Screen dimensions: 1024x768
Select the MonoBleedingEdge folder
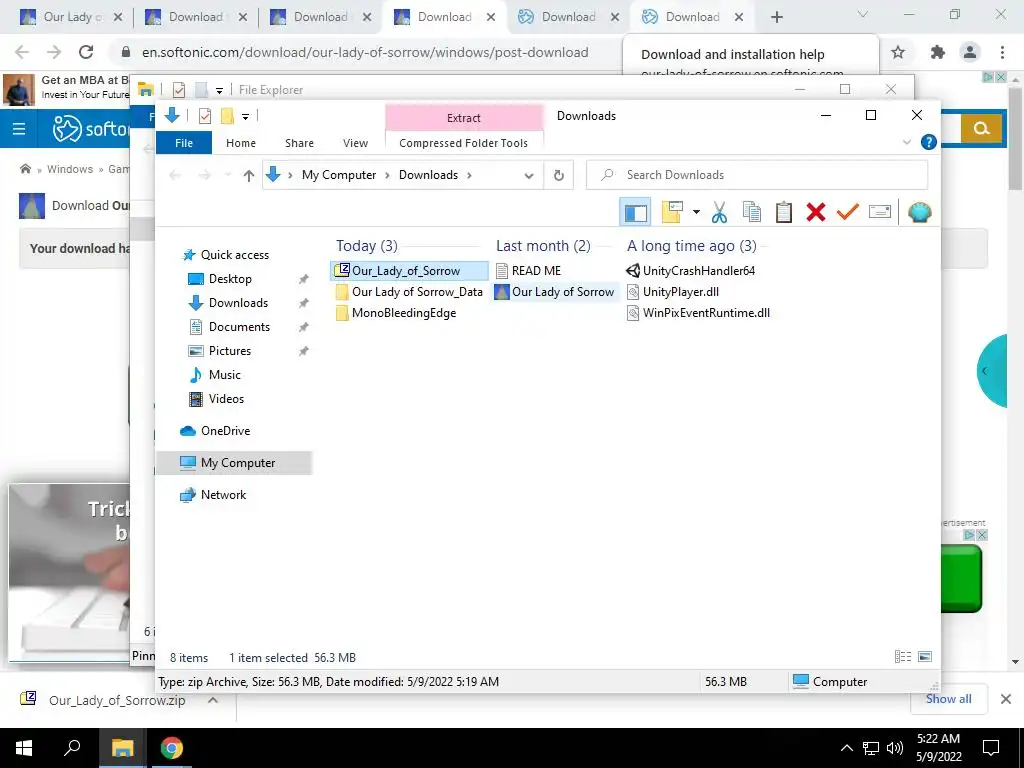[x=404, y=313]
